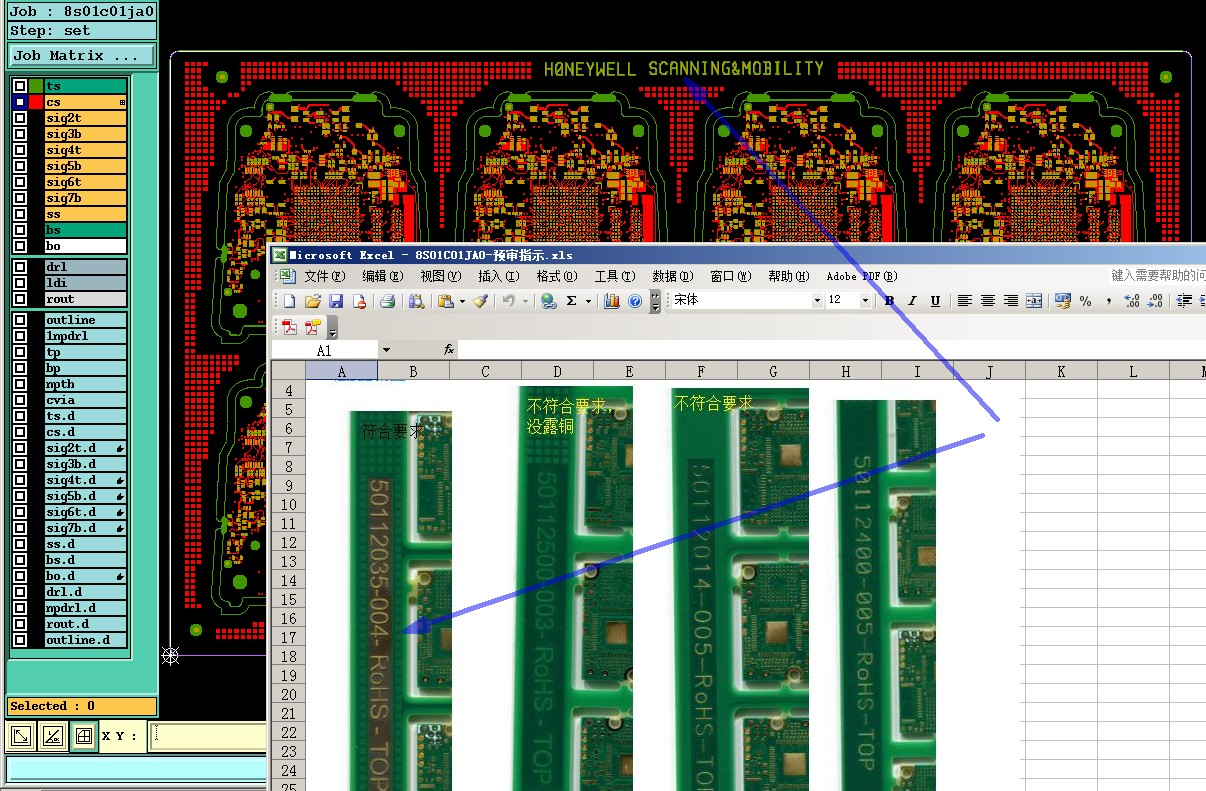The height and width of the screenshot is (791, 1206).
Task: Open the Paste options dropdown arrow
Action: 462,301
